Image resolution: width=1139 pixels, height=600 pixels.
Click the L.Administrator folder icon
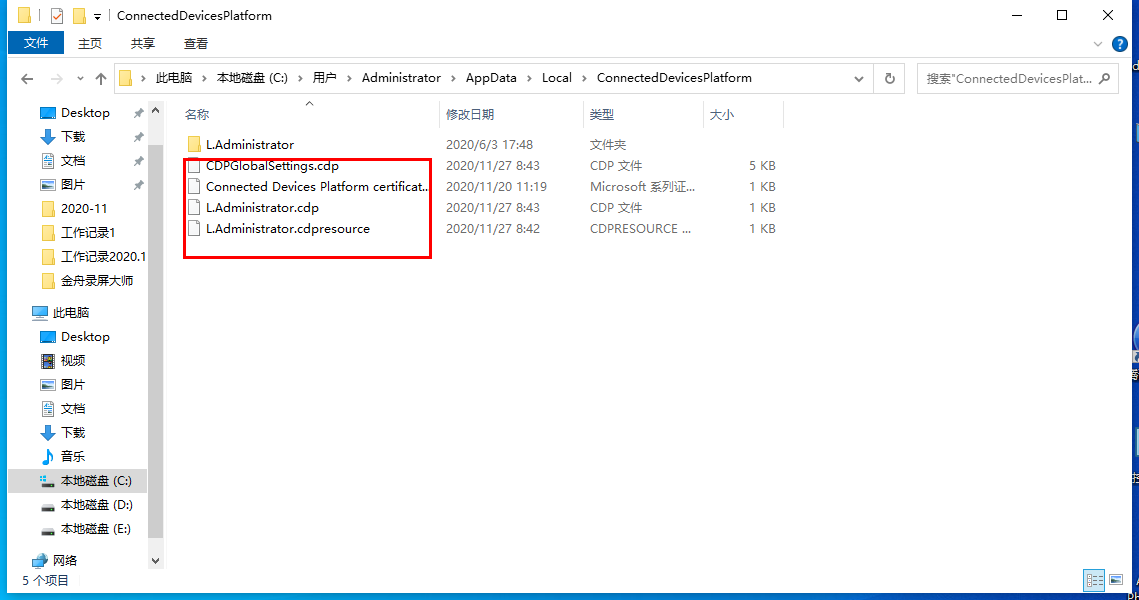click(194, 145)
